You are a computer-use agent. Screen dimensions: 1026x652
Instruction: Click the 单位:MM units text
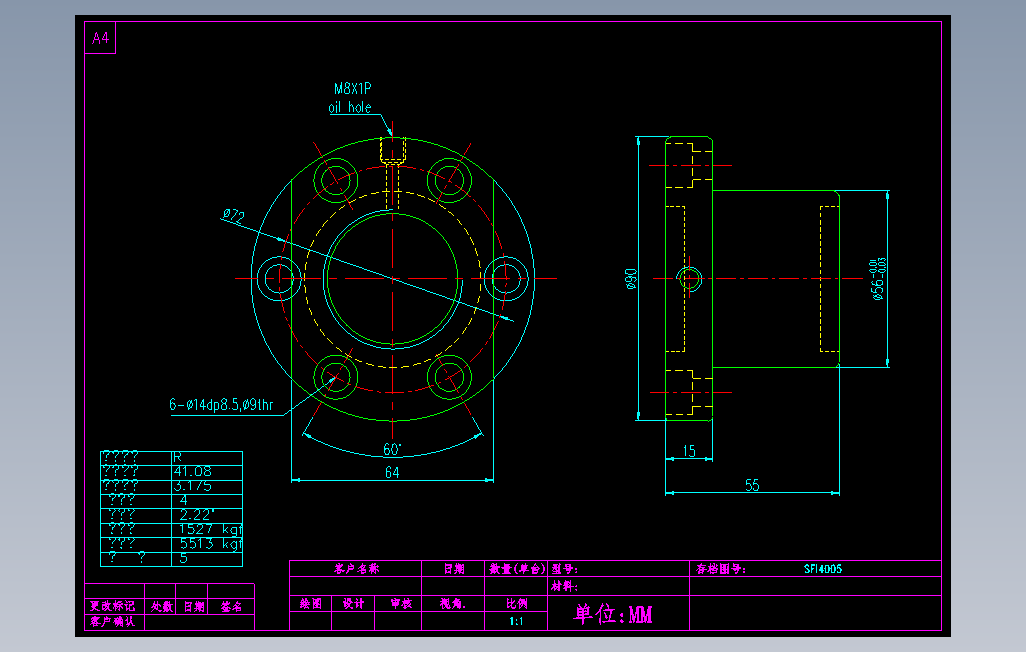pos(613,614)
